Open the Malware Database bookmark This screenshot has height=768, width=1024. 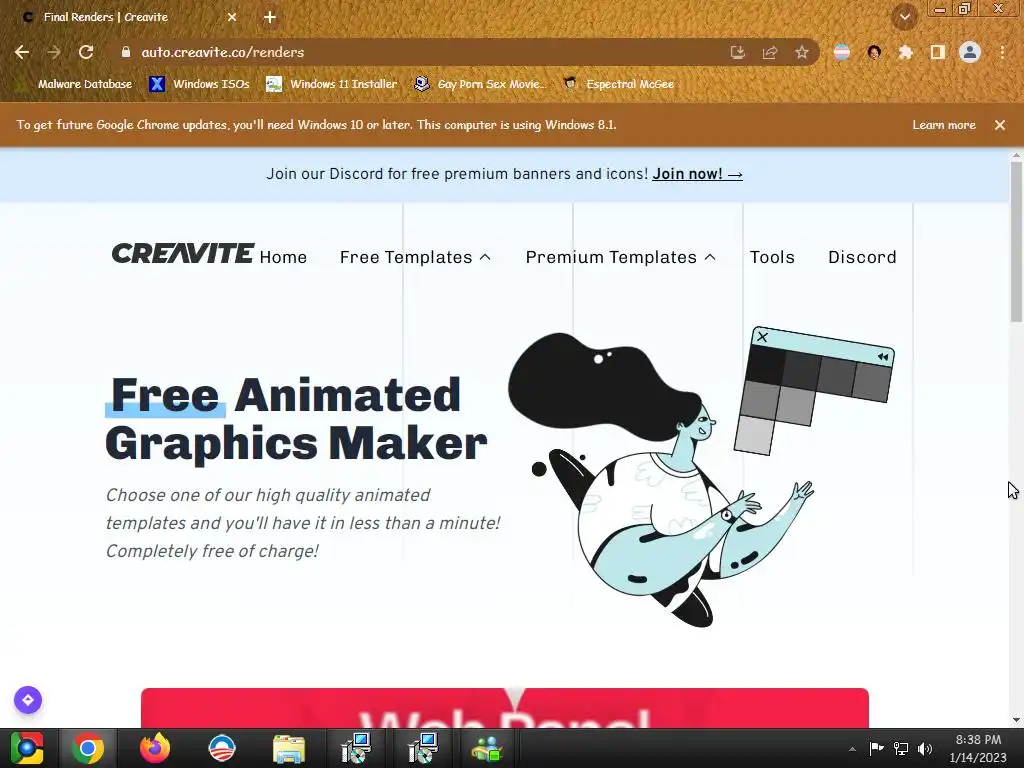[x=76, y=84]
